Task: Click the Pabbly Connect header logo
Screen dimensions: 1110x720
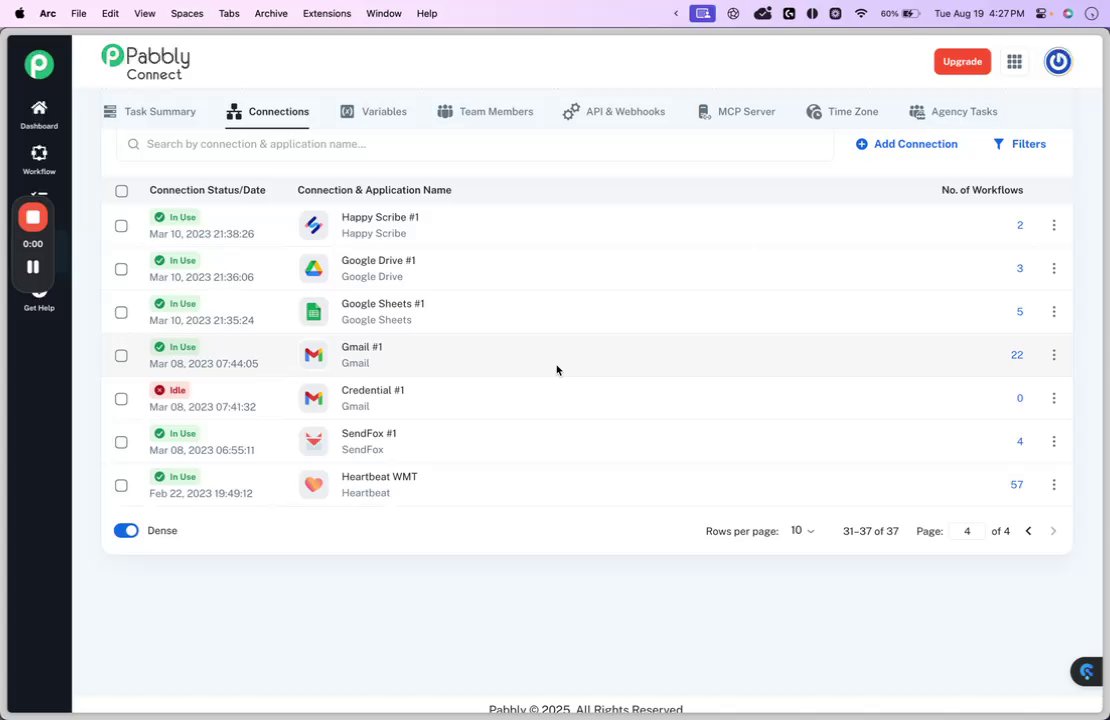Action: (x=145, y=62)
